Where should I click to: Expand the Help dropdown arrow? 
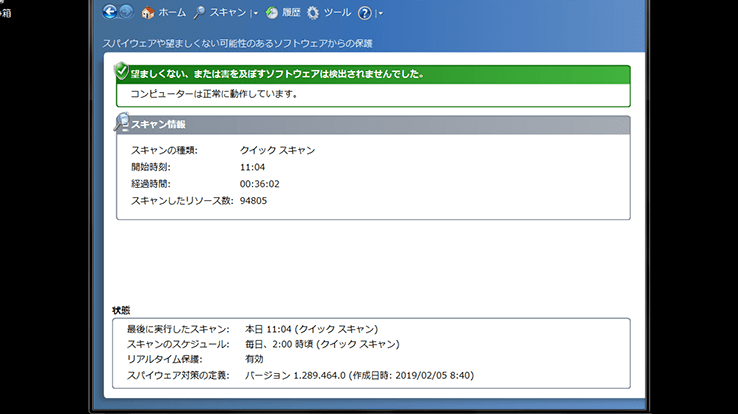pos(380,14)
